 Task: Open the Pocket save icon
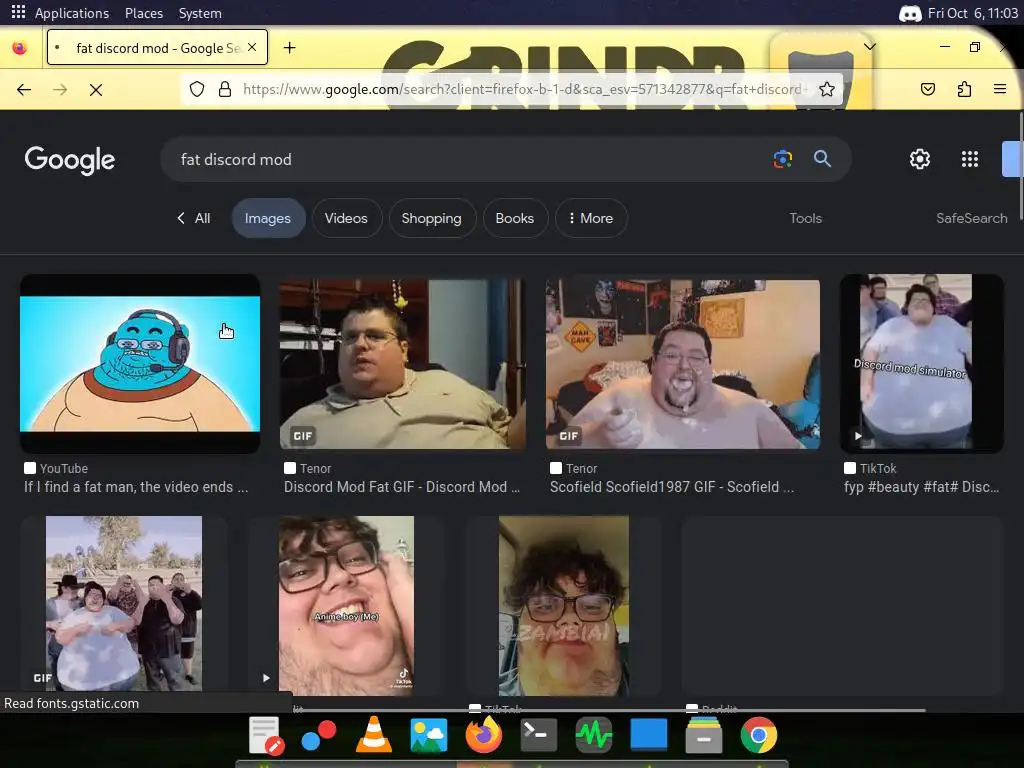pyautogui.click(x=928, y=89)
